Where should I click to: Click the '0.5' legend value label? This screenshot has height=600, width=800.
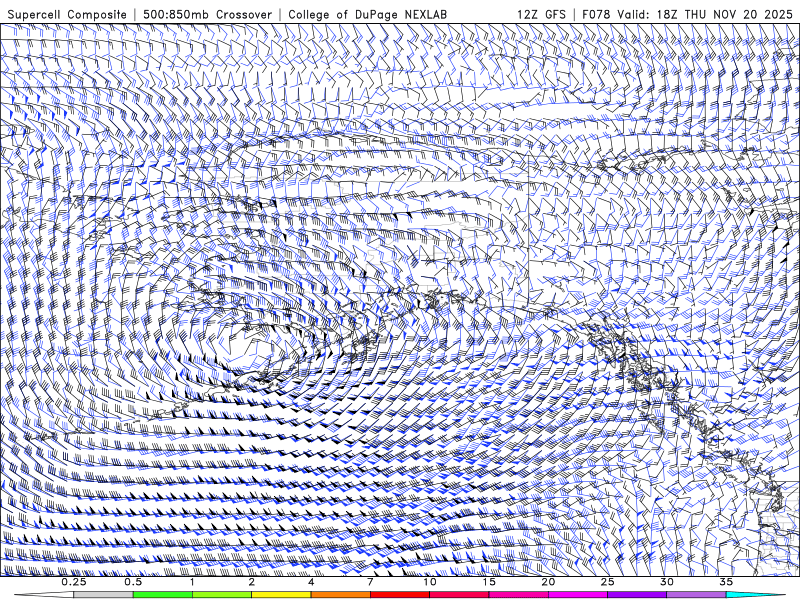click(x=133, y=582)
